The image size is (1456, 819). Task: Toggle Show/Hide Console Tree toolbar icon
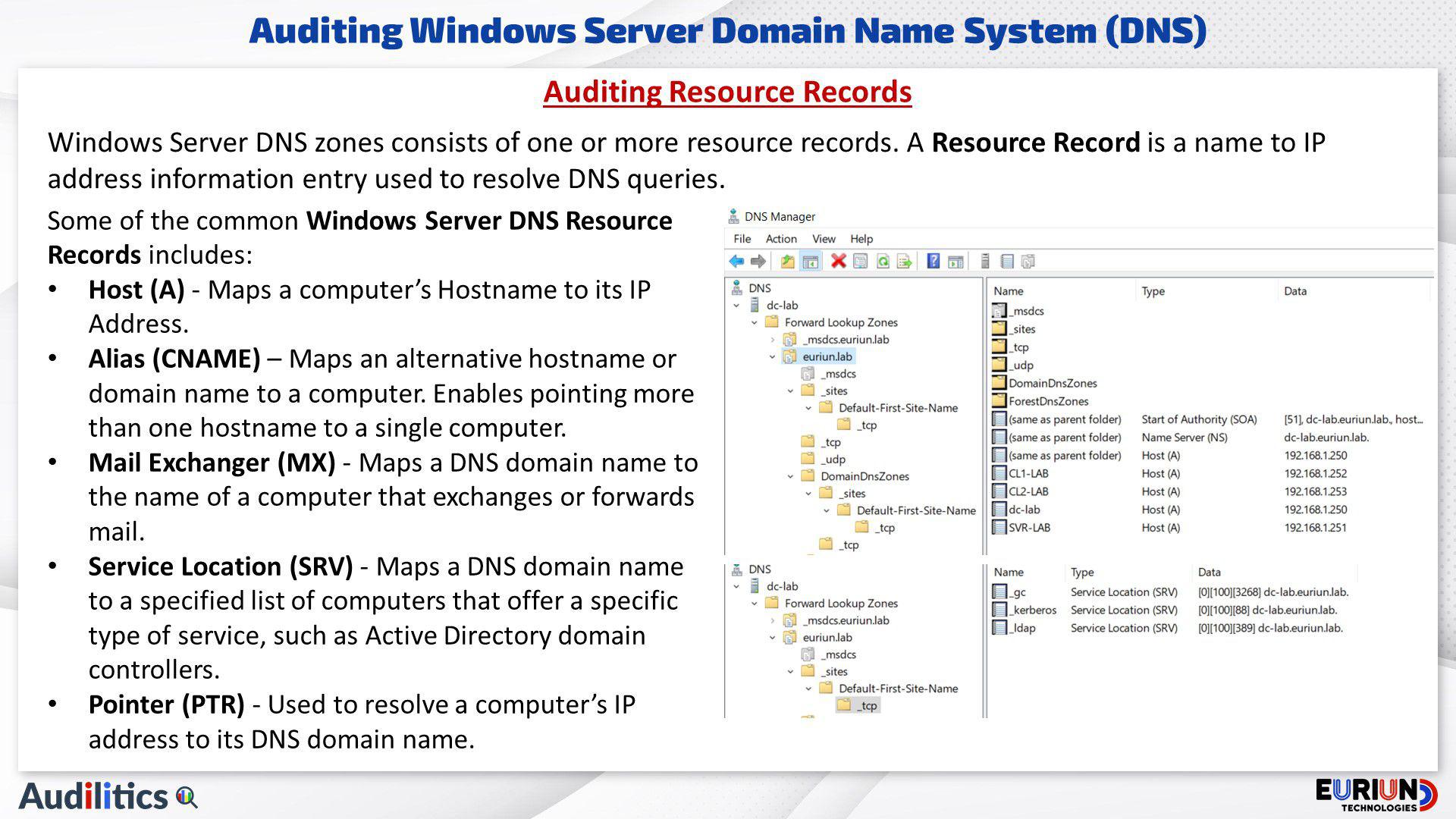point(811,262)
